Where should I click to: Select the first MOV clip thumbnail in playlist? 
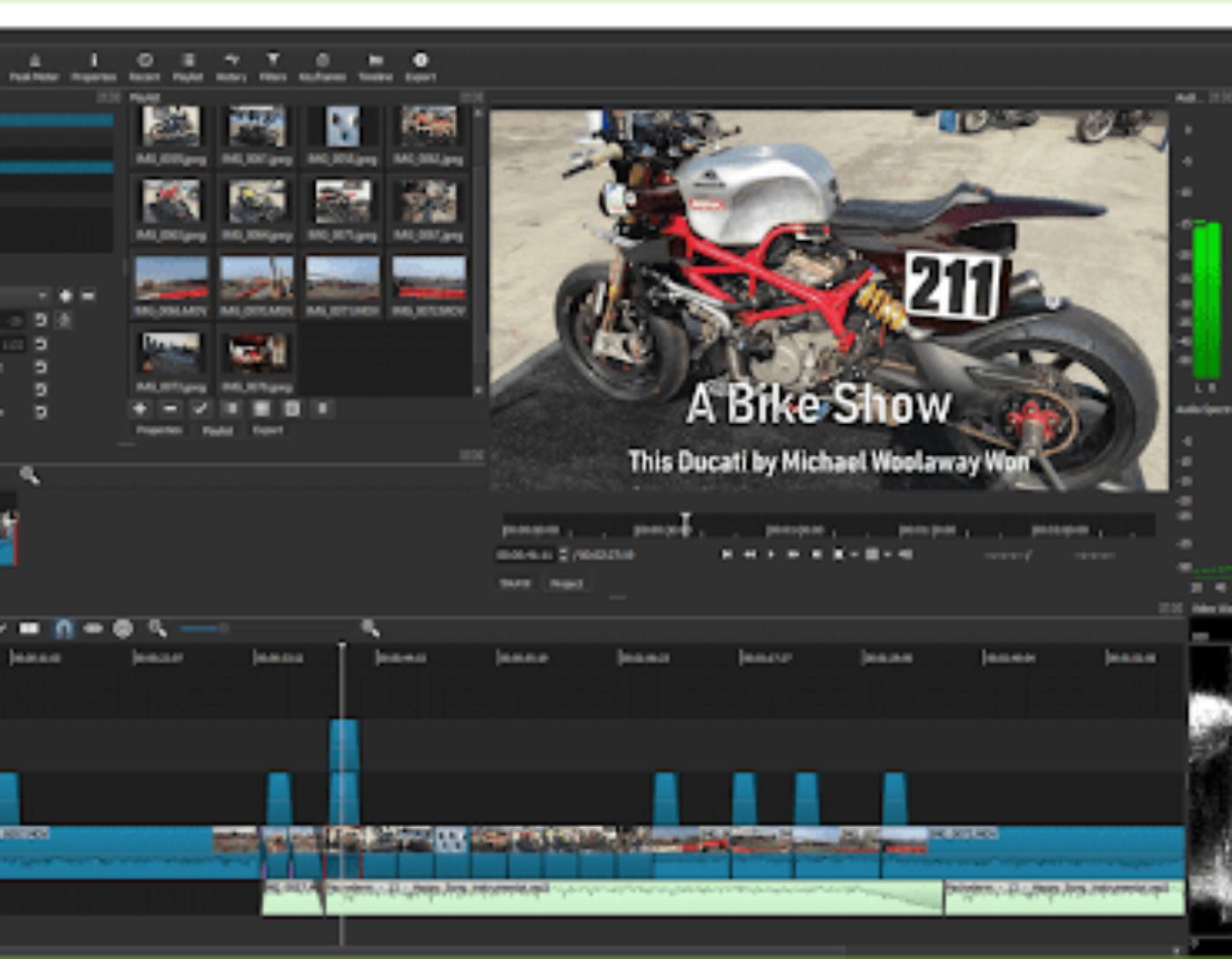172,278
